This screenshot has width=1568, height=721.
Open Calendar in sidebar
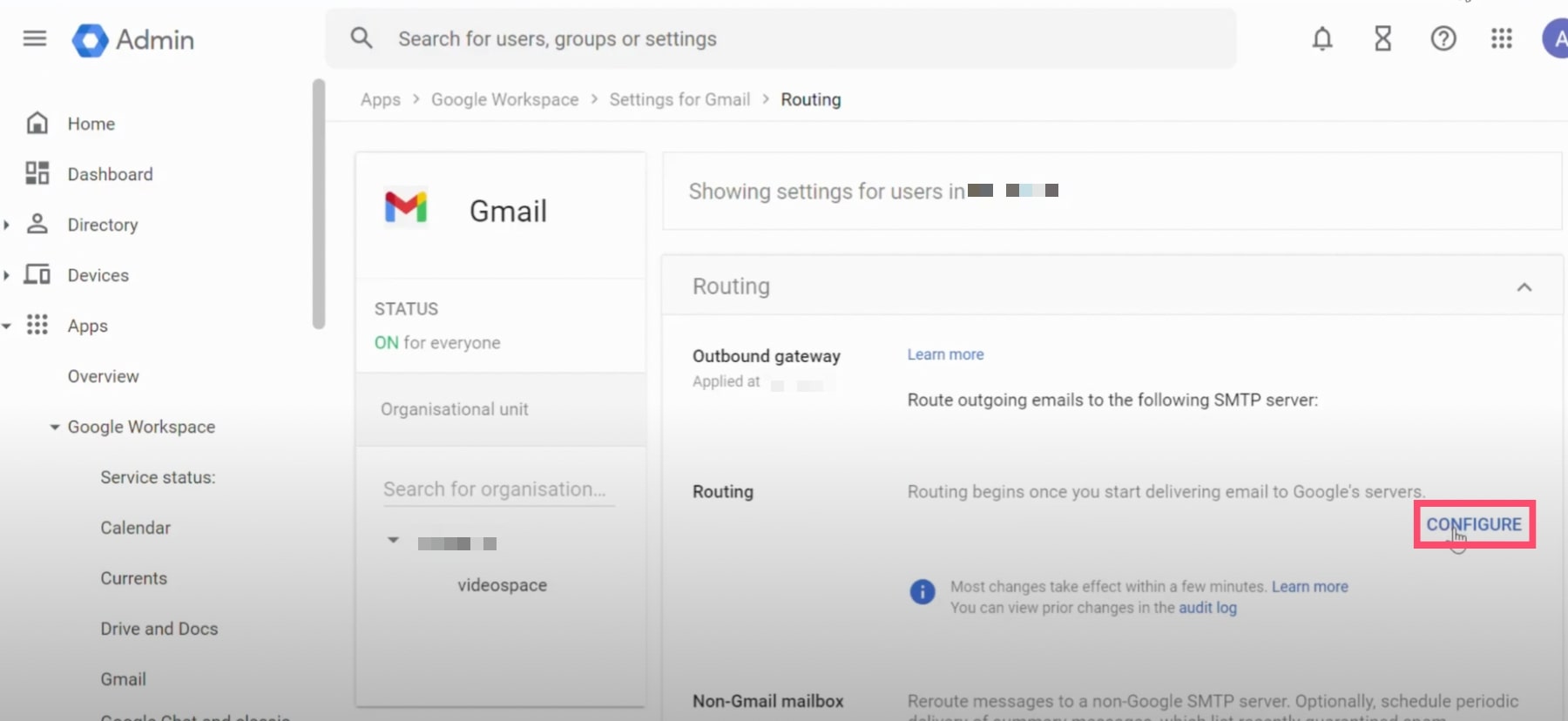coord(136,528)
